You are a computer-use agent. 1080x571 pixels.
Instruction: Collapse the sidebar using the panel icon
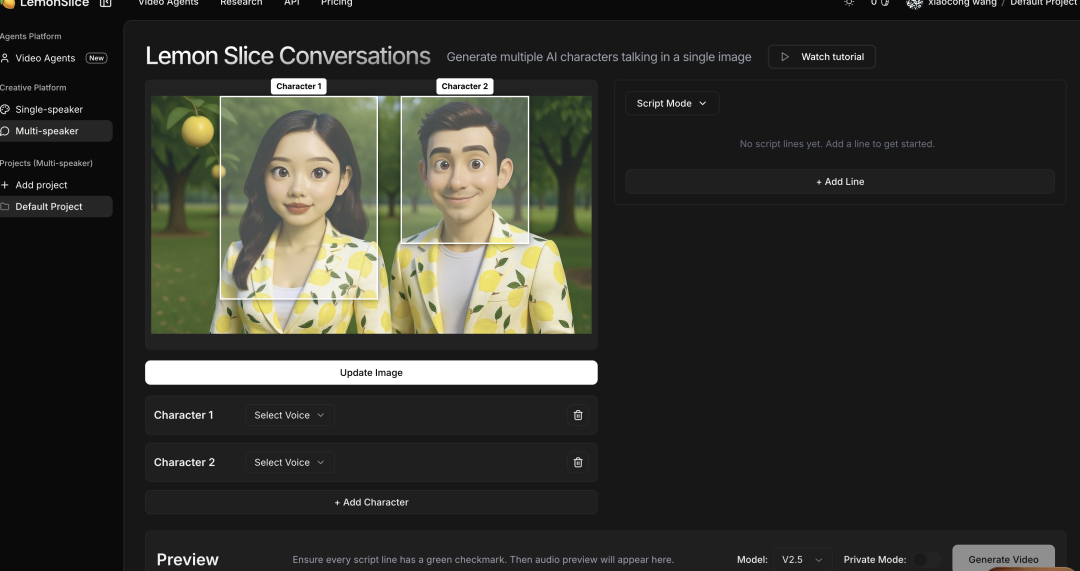coord(106,3)
